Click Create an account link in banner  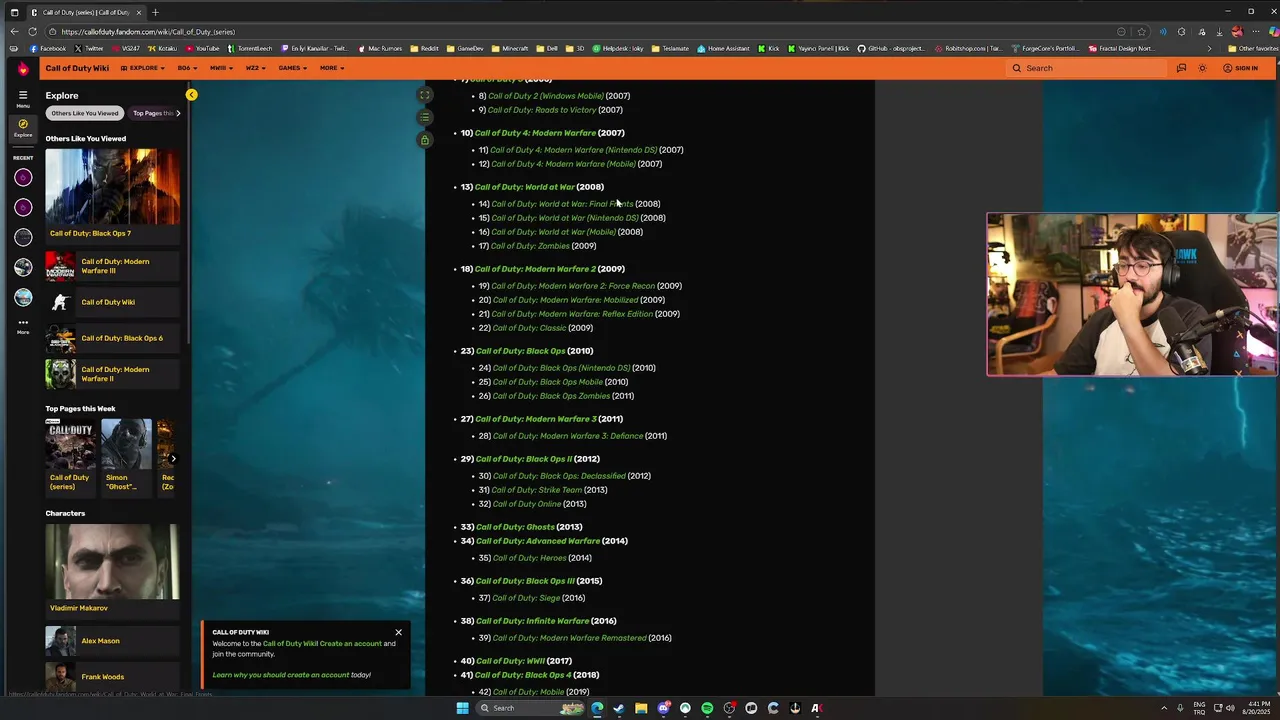coord(351,643)
